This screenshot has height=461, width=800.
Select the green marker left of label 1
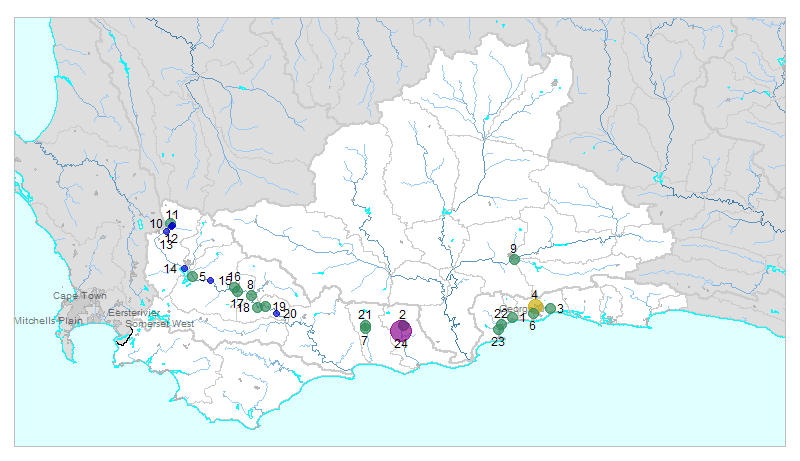512,318
